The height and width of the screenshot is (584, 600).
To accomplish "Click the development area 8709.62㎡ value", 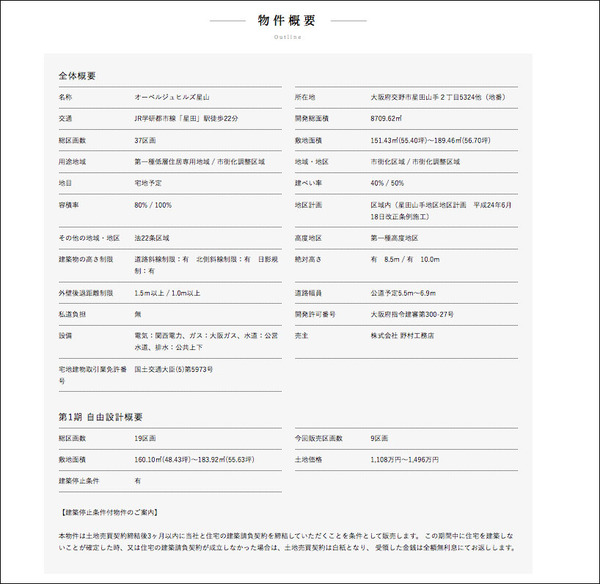I will click(x=388, y=119).
